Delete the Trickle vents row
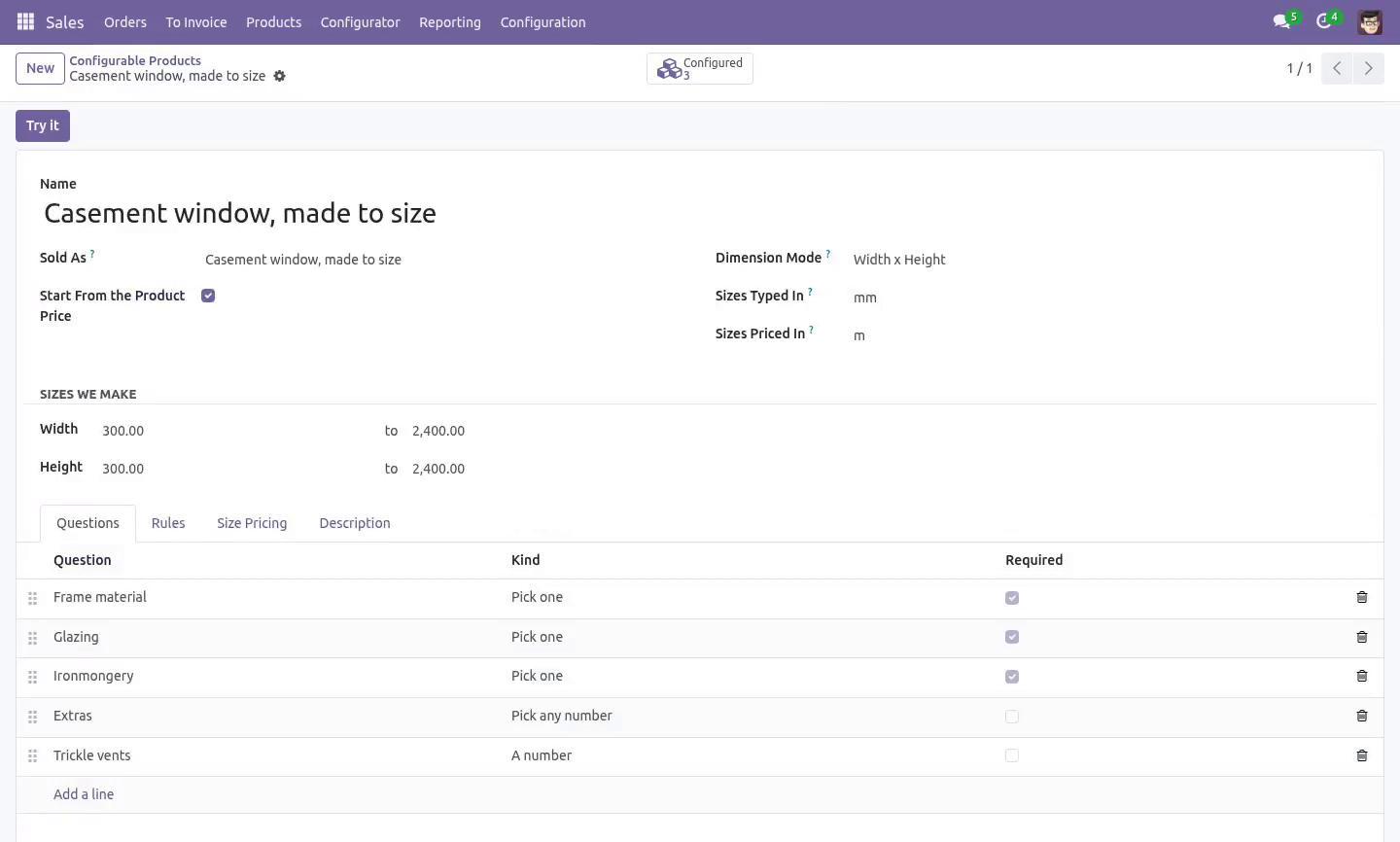The image size is (1400, 842). coord(1362,755)
